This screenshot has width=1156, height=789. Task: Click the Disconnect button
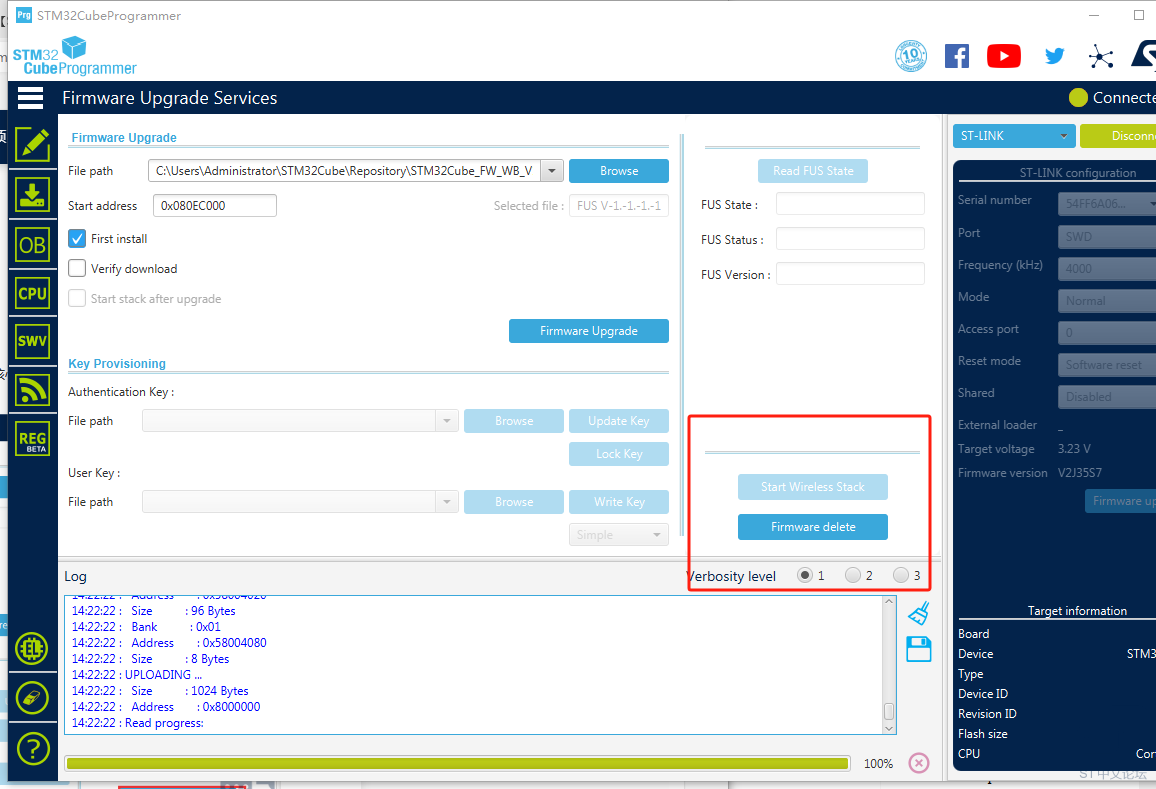pos(1118,136)
